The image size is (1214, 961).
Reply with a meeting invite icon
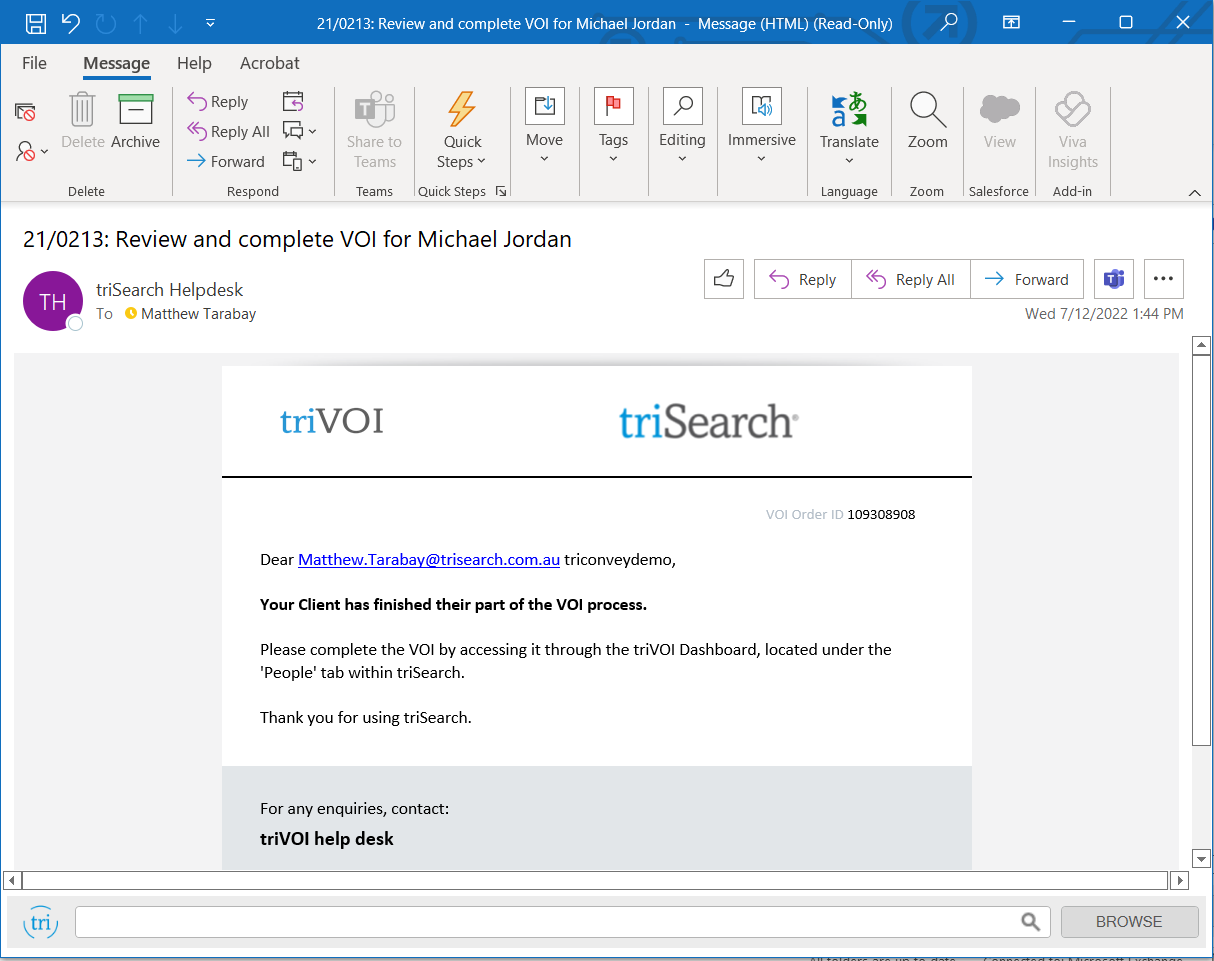click(294, 100)
